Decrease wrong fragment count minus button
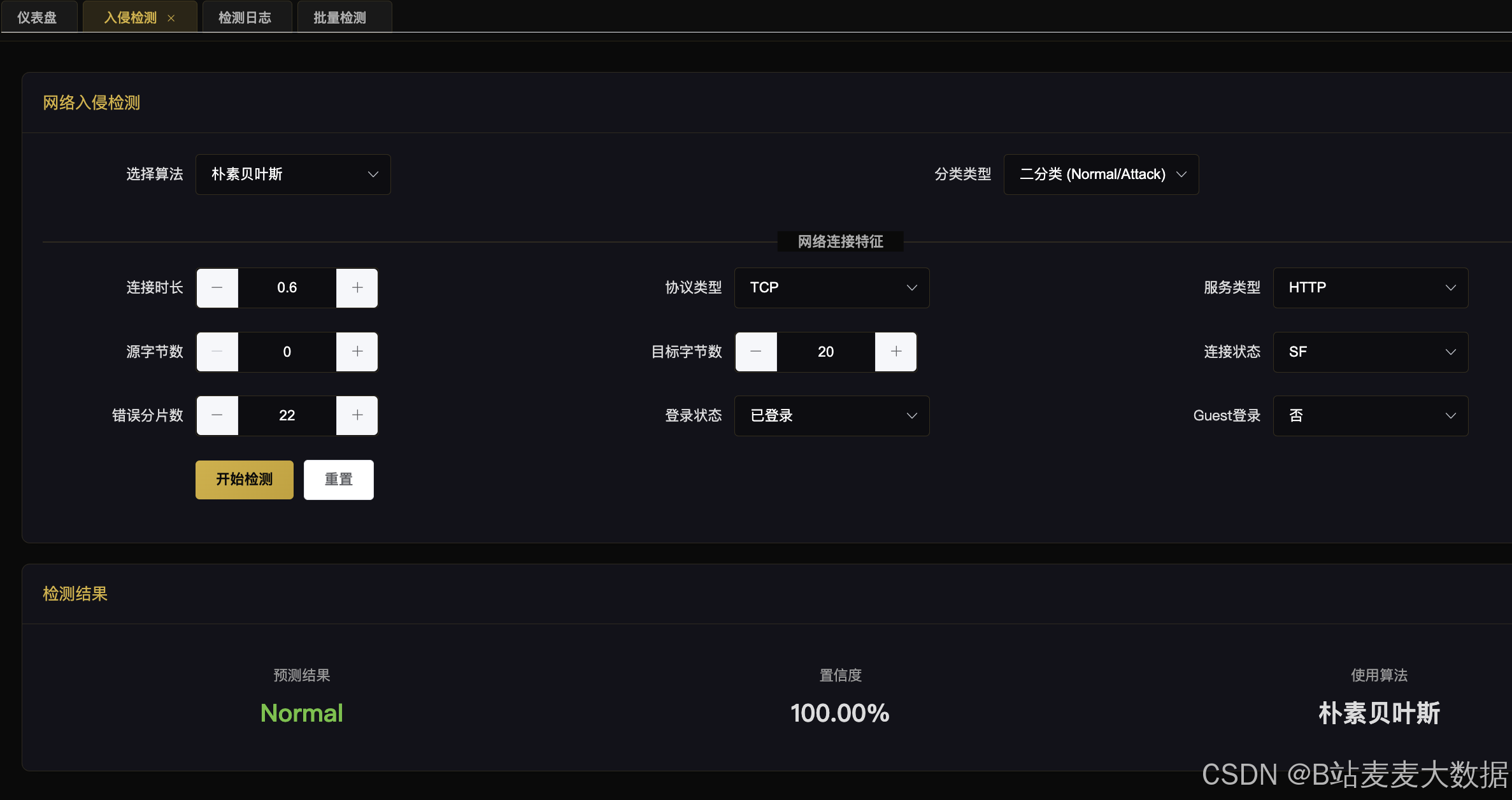1512x800 pixels. 217,415
